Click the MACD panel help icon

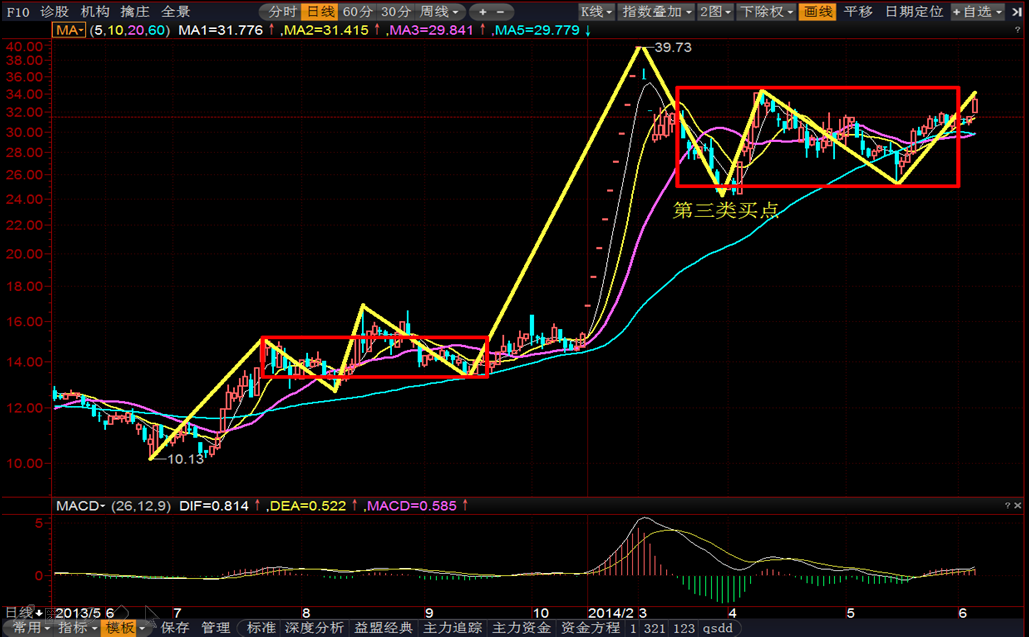click(1007, 505)
